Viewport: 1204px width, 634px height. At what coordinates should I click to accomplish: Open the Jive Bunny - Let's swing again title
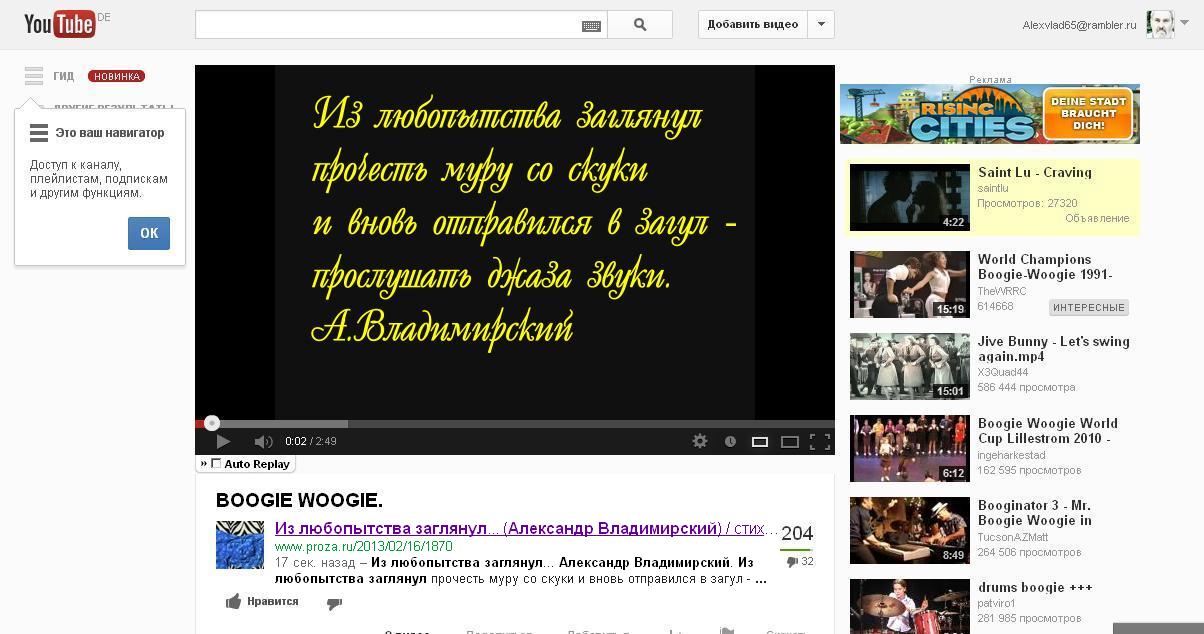(1054, 349)
